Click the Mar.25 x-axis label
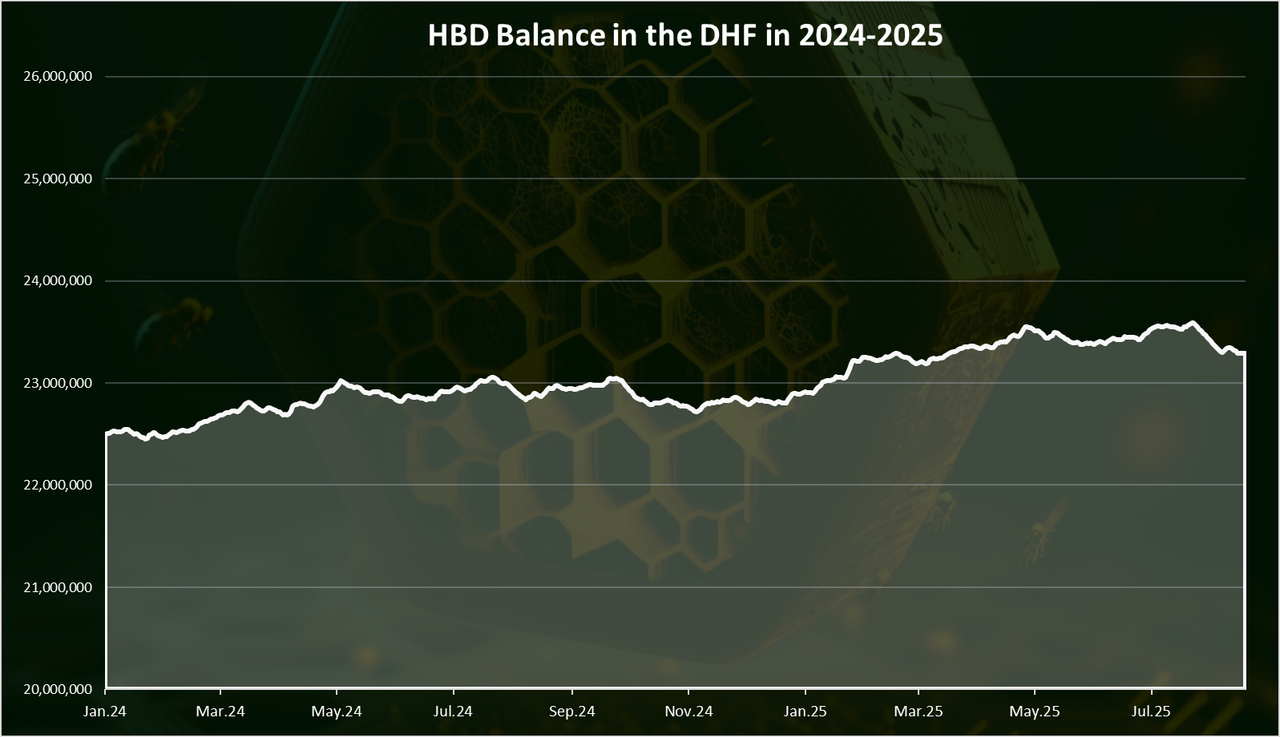Screen dimensions: 1280x737 tap(918, 712)
